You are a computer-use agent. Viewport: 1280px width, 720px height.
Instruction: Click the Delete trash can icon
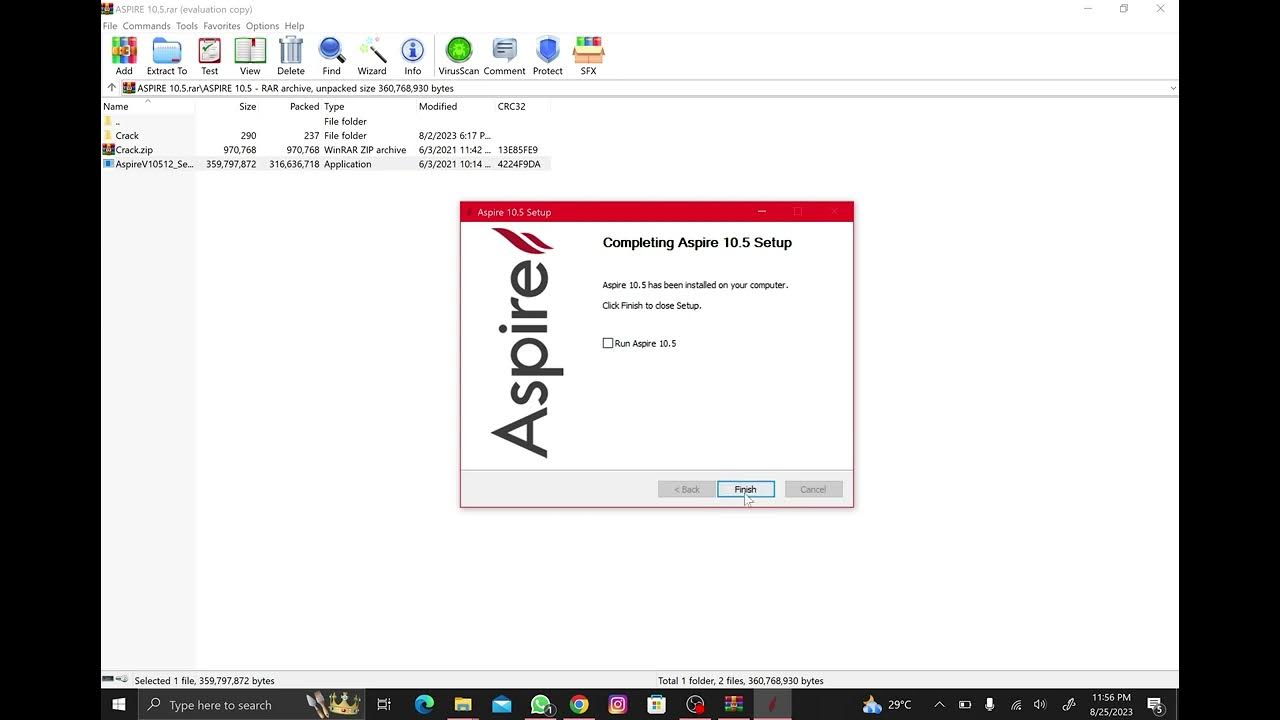(x=291, y=56)
